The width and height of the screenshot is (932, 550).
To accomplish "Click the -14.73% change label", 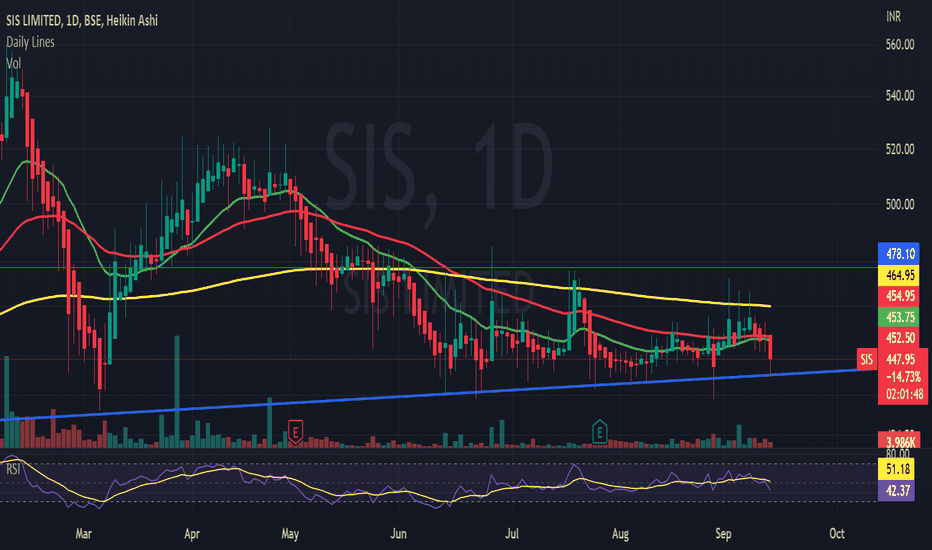I will click(902, 376).
